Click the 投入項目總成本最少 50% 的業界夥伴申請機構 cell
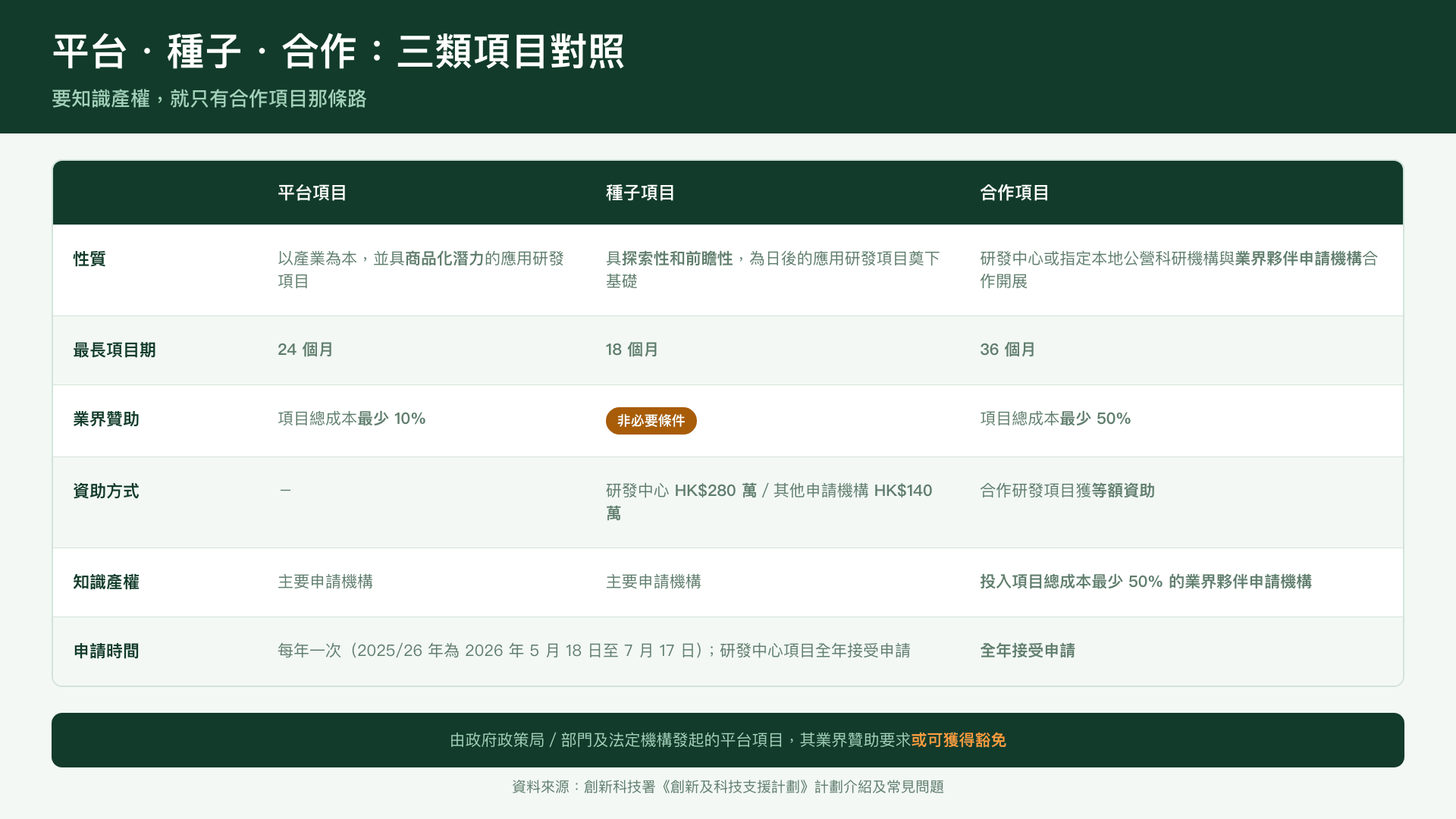Image resolution: width=1456 pixels, height=819 pixels. 1146,582
